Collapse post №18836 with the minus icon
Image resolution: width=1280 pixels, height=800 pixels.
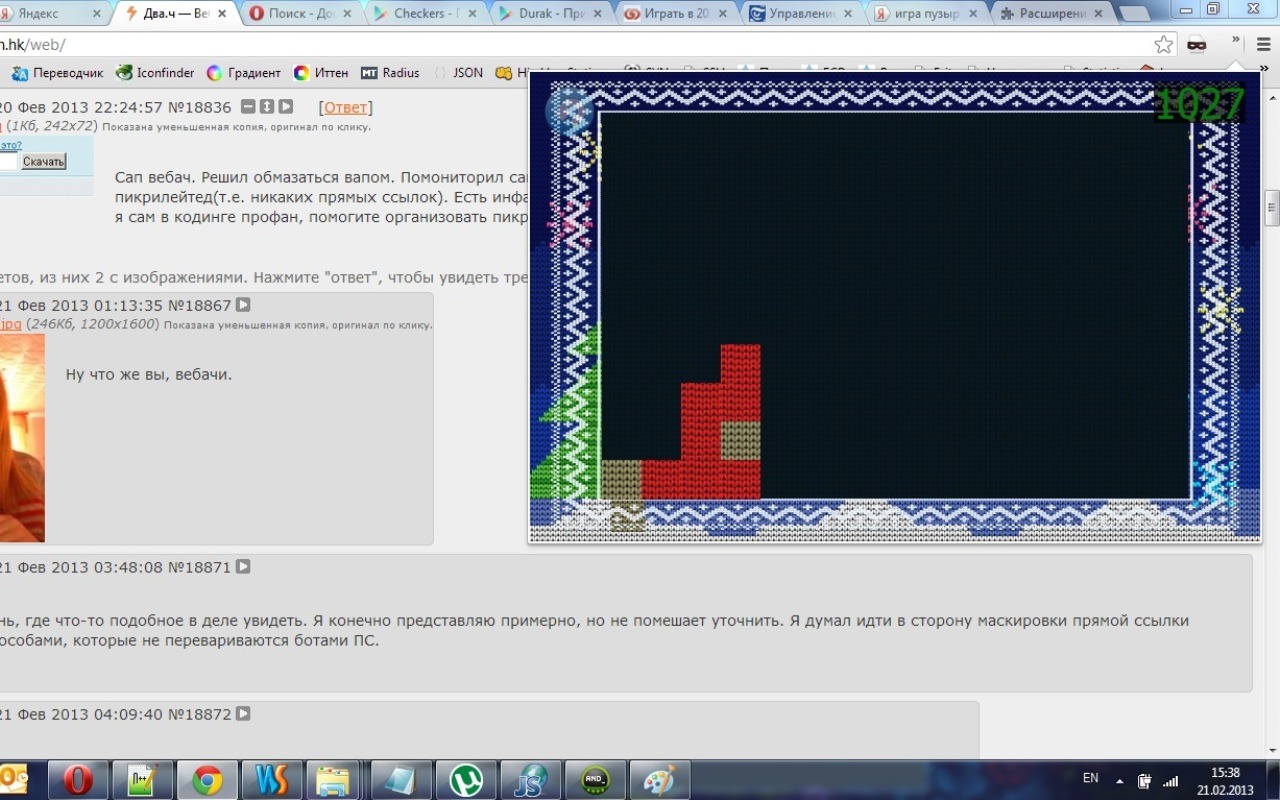(x=249, y=107)
